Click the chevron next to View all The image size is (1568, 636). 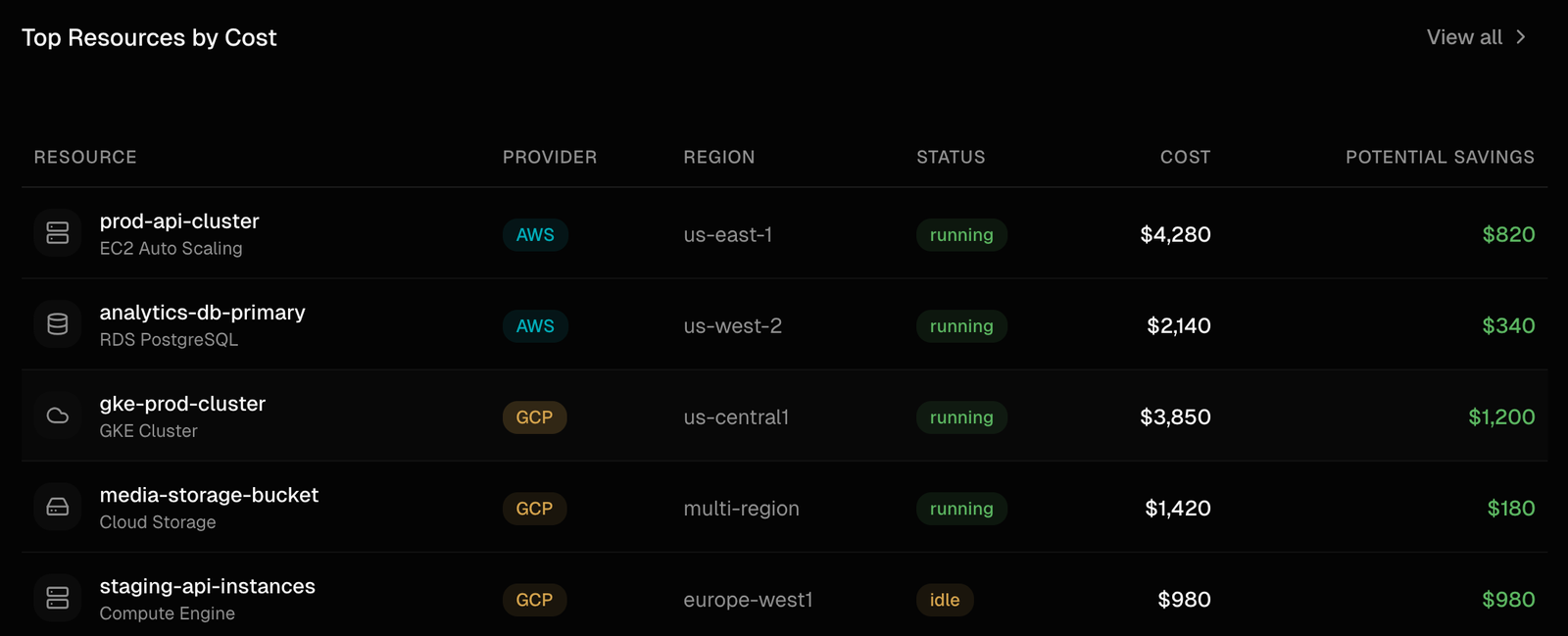[x=1522, y=36]
